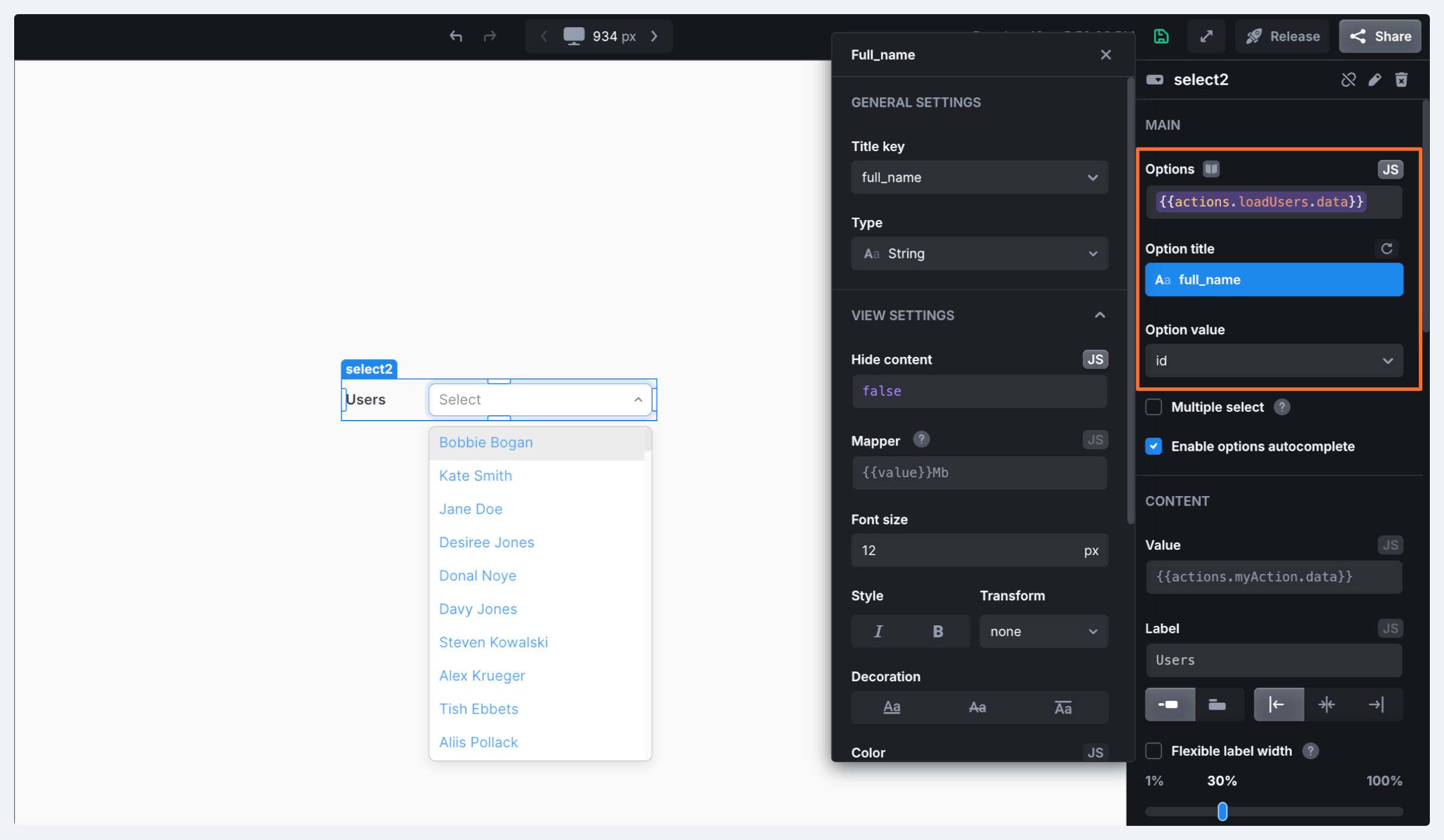Select the italic style button

(x=878, y=631)
